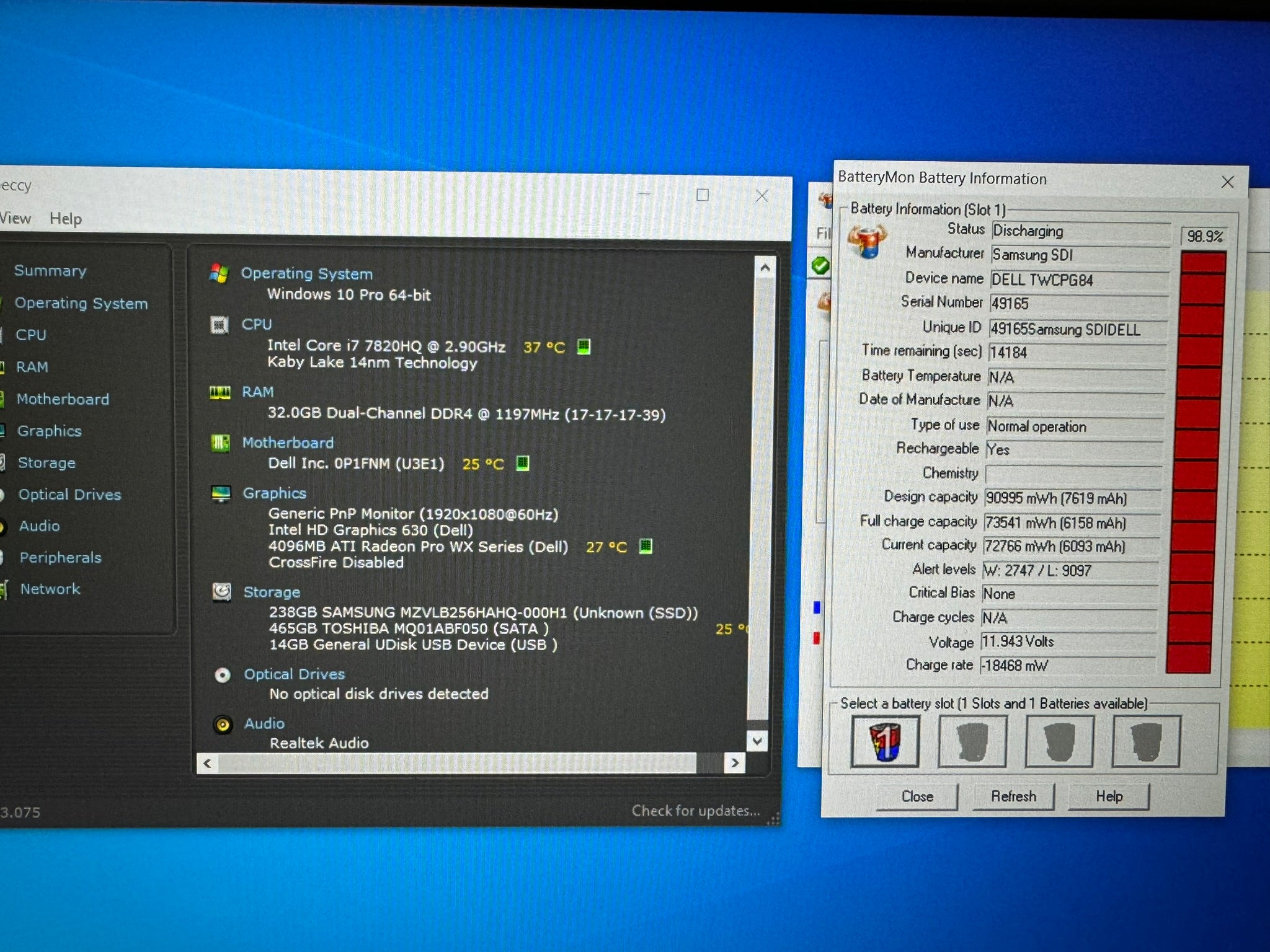Click the Manufacturer field Samsung SDI
Viewport: 1270px width, 952px height.
click(x=1080, y=255)
